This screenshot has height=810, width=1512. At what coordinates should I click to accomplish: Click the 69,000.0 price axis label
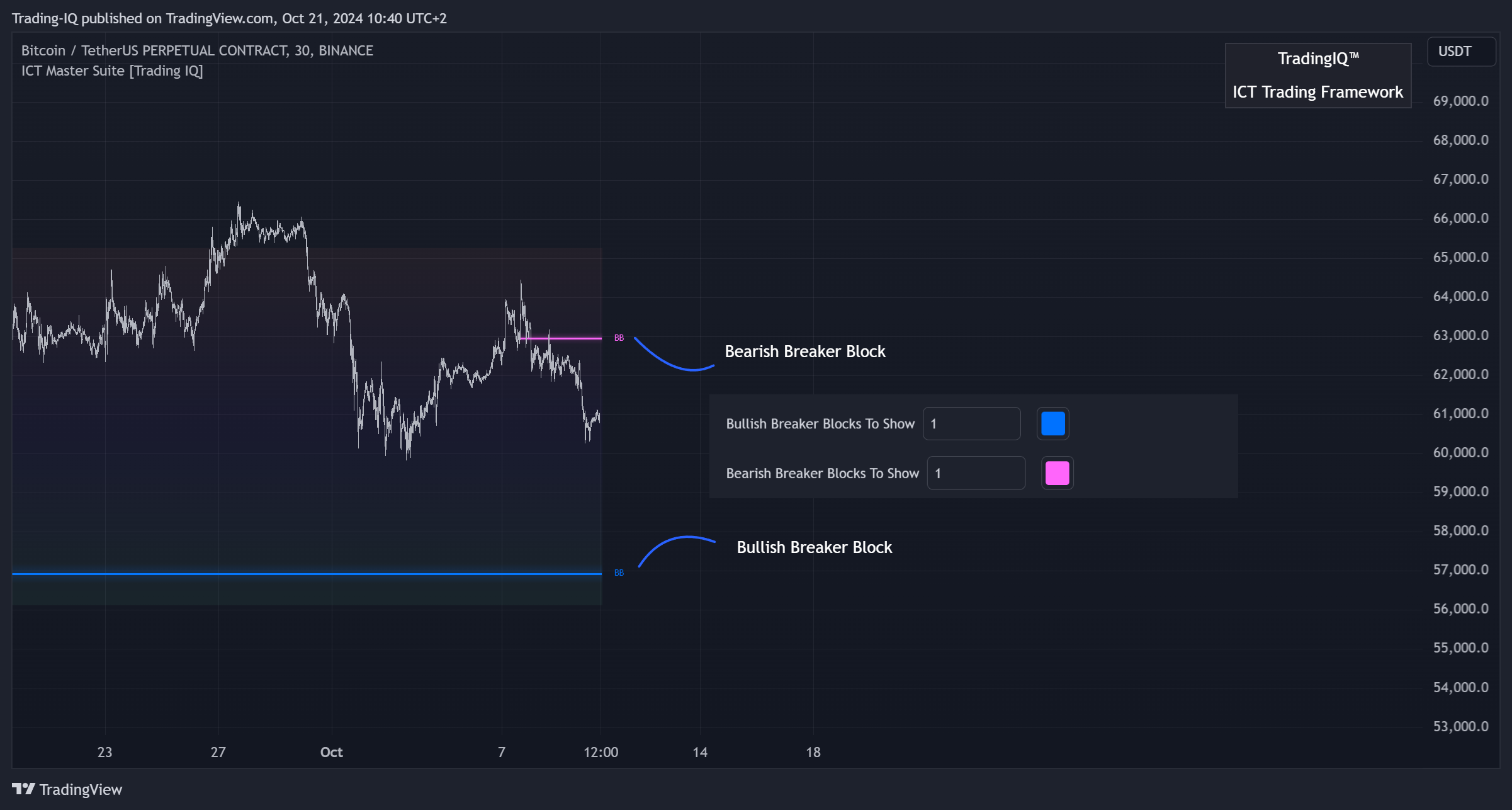(1460, 101)
